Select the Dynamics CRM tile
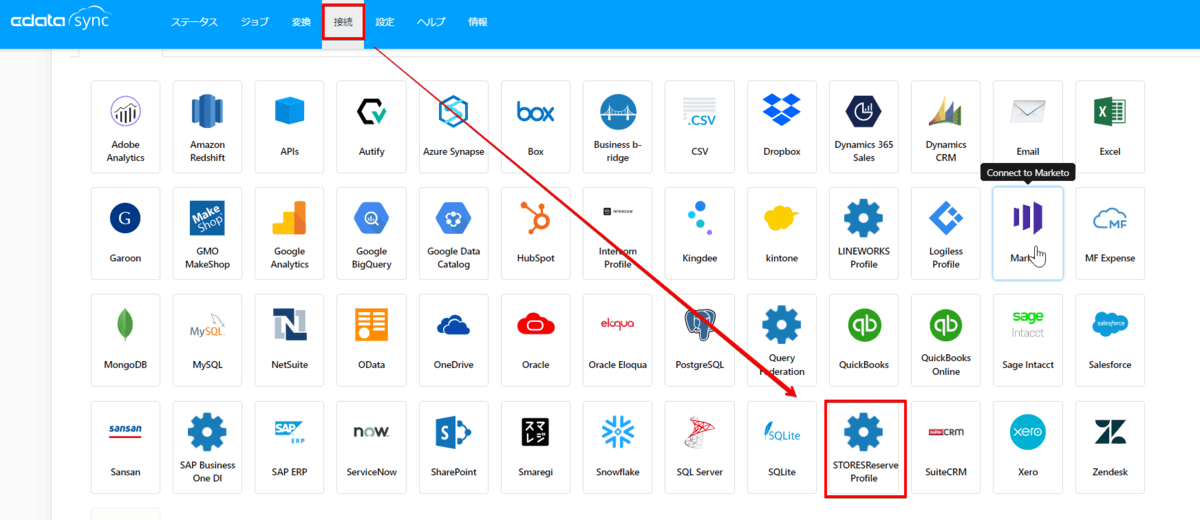The image size is (1200, 520). point(945,127)
